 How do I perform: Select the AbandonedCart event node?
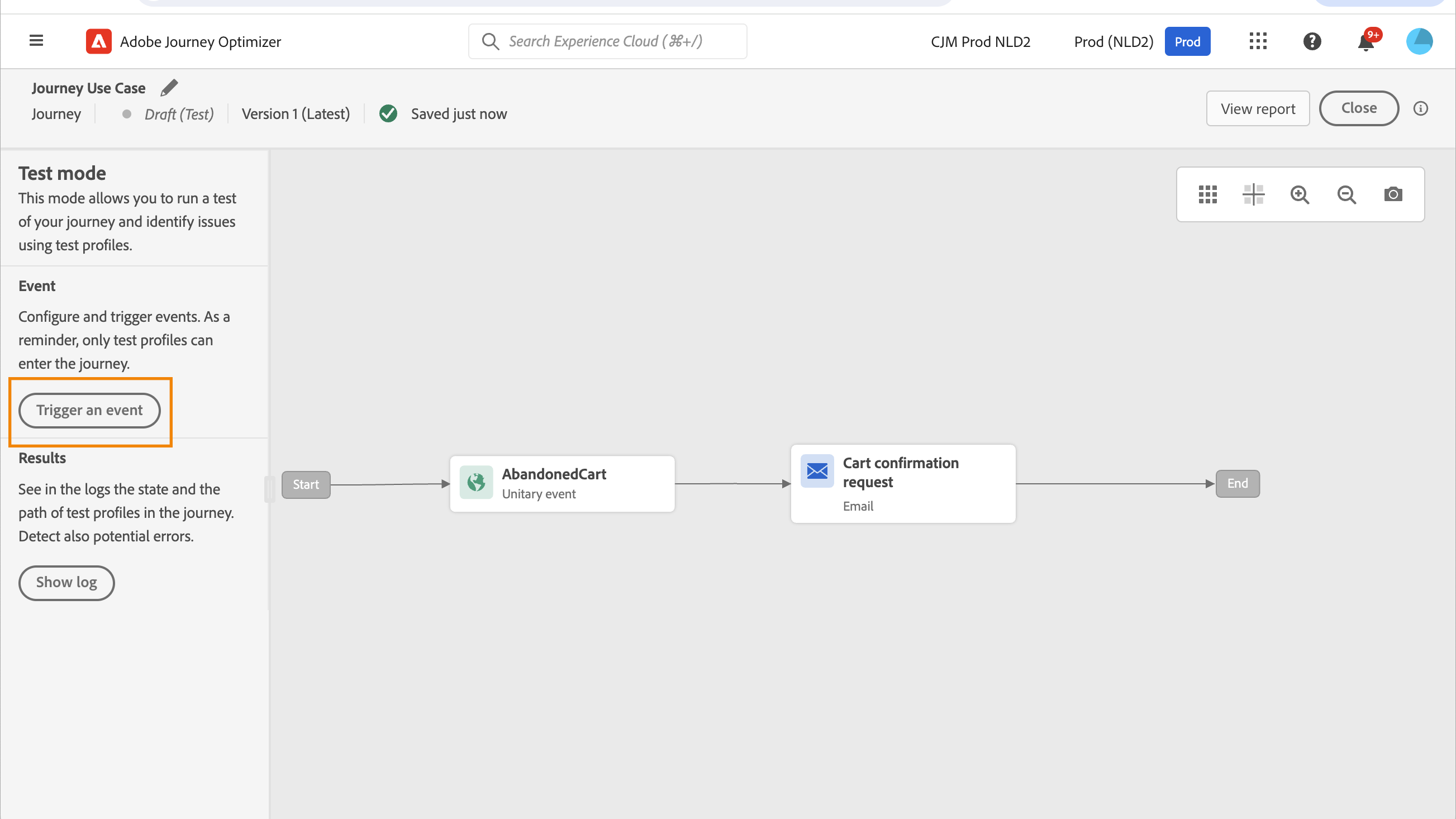562,484
